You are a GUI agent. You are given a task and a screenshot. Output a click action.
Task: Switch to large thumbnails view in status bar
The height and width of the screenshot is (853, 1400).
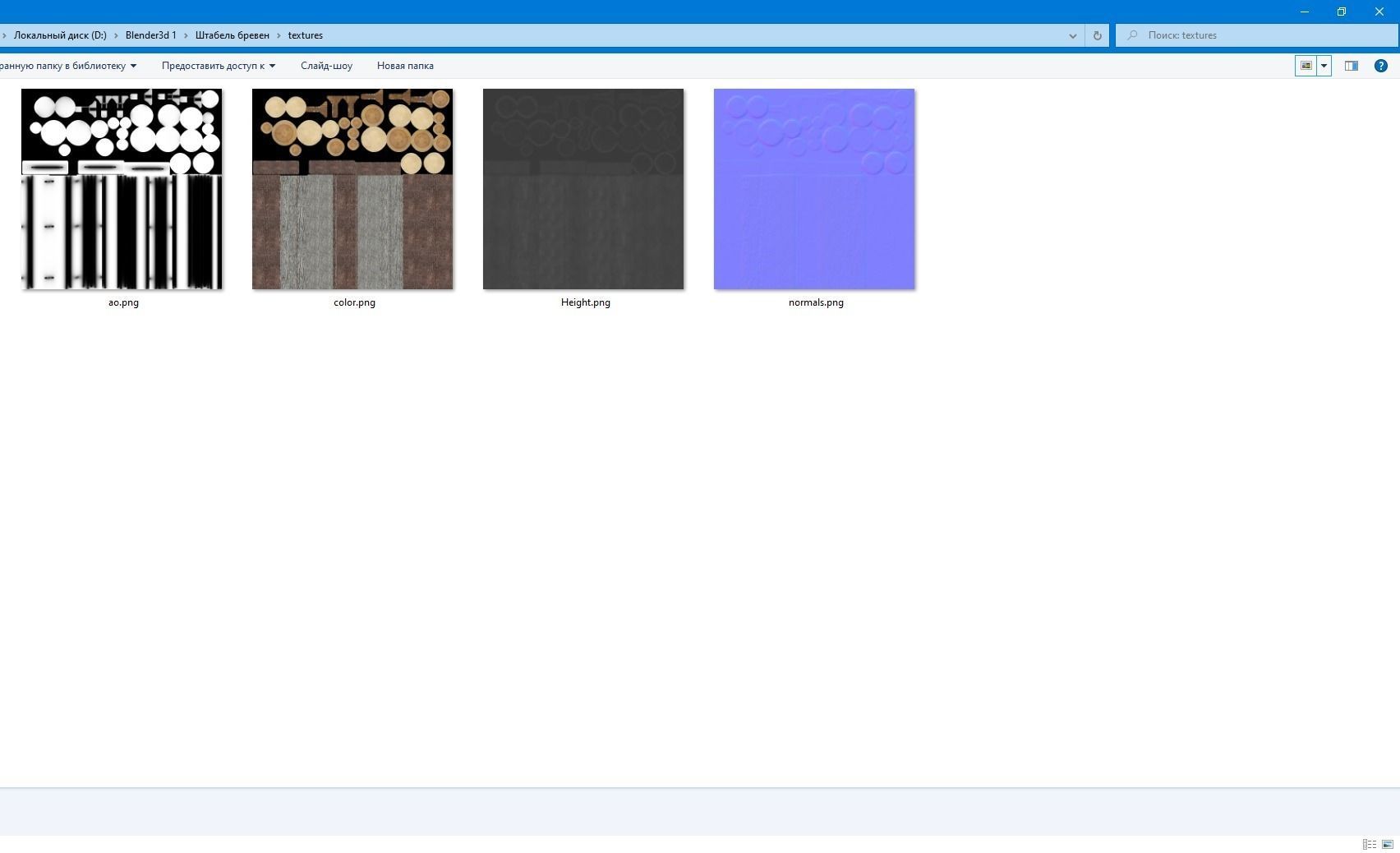(x=1388, y=844)
